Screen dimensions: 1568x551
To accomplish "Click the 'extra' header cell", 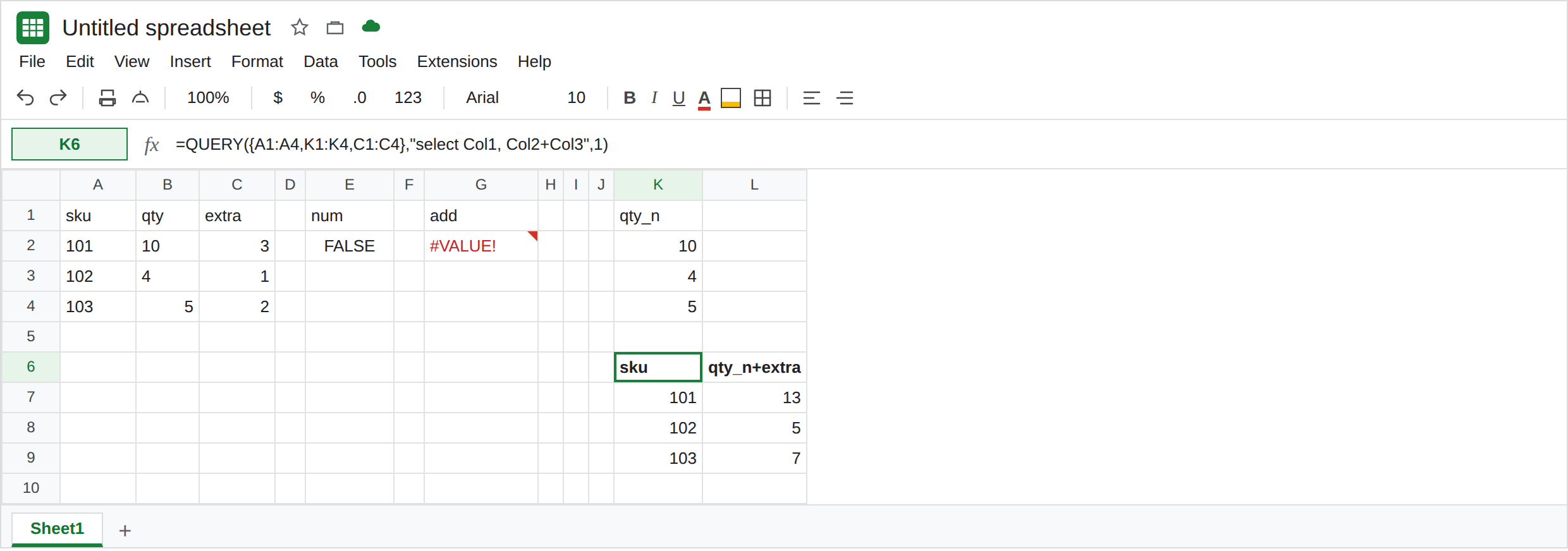I will 237,215.
